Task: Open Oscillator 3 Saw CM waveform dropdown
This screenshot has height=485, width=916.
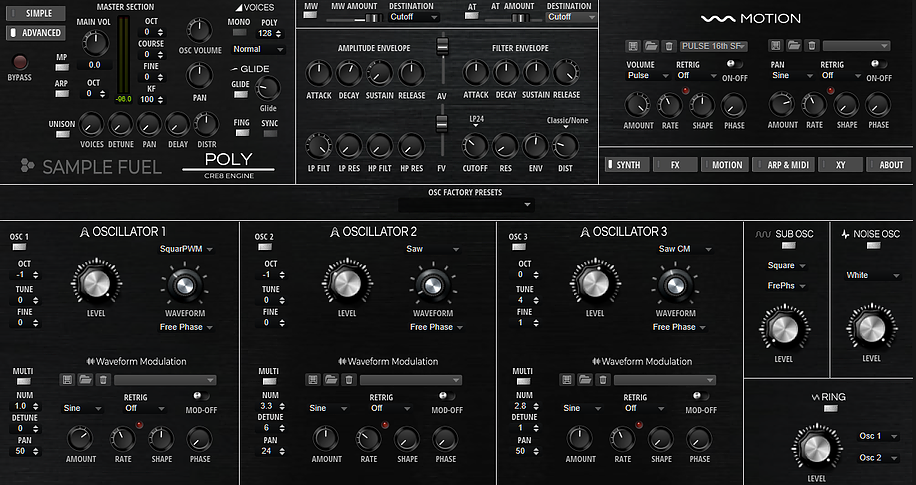Action: (685, 249)
